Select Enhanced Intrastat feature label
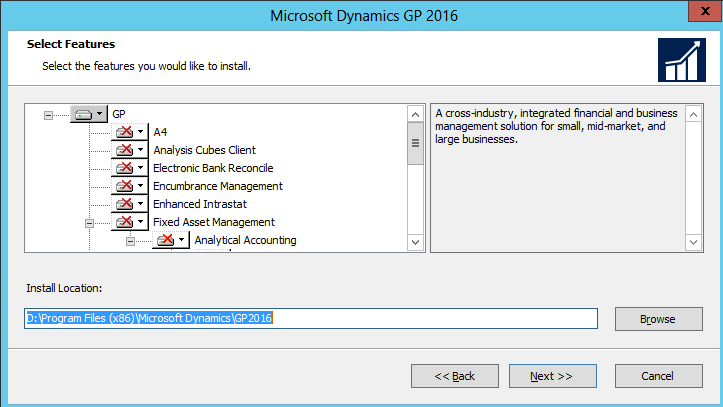Screen dimensions: 723x407 click(x=200, y=204)
